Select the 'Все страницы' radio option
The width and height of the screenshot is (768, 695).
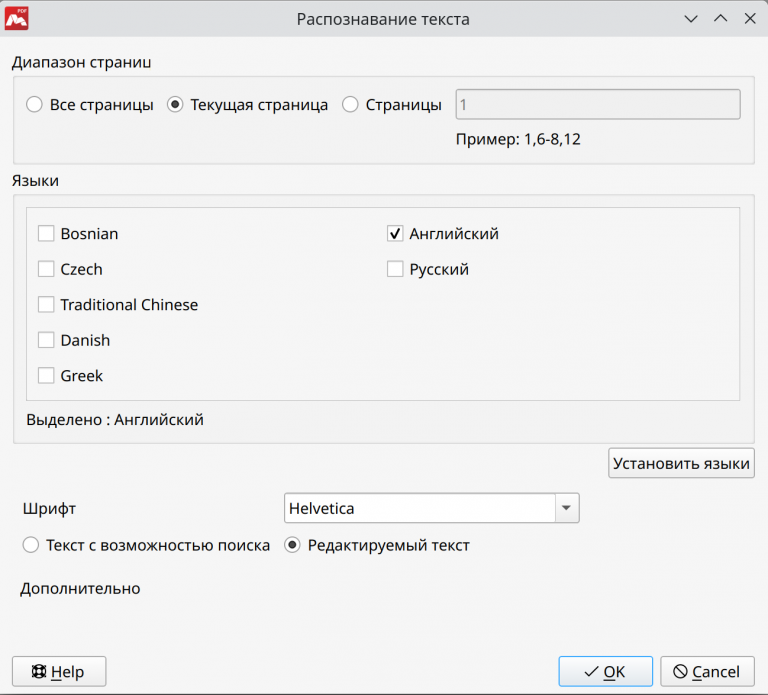35,105
